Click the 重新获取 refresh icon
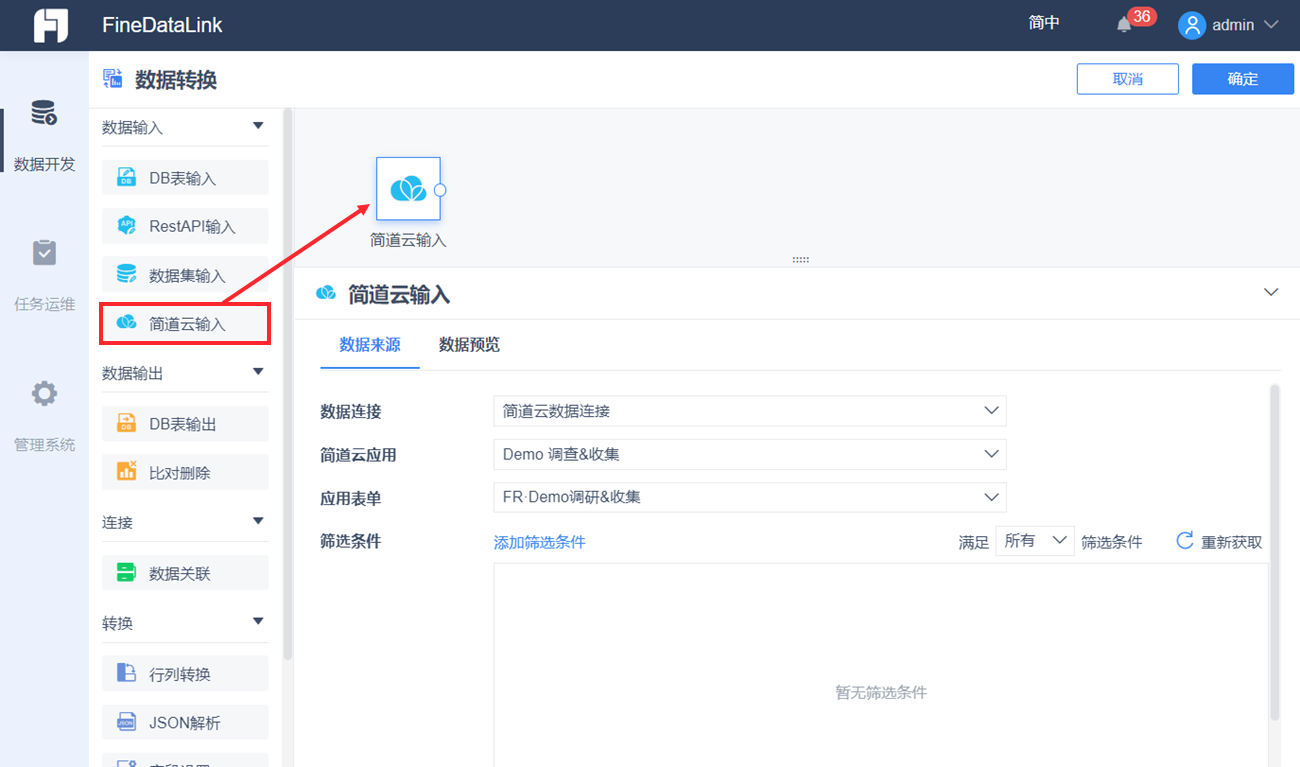Image resolution: width=1300 pixels, height=767 pixels. 1185,541
